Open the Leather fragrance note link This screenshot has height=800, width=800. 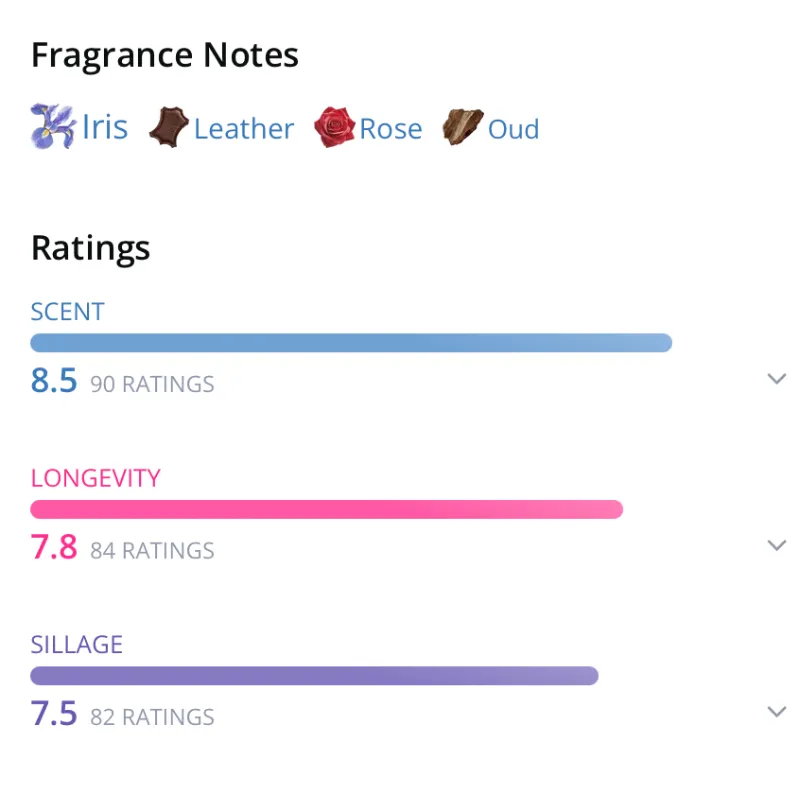[244, 129]
